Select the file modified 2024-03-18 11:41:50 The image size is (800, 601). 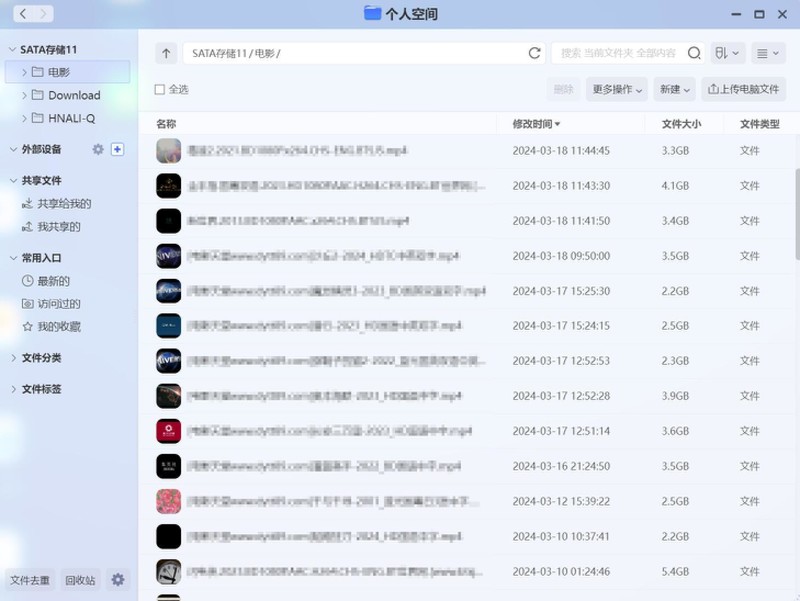point(467,221)
